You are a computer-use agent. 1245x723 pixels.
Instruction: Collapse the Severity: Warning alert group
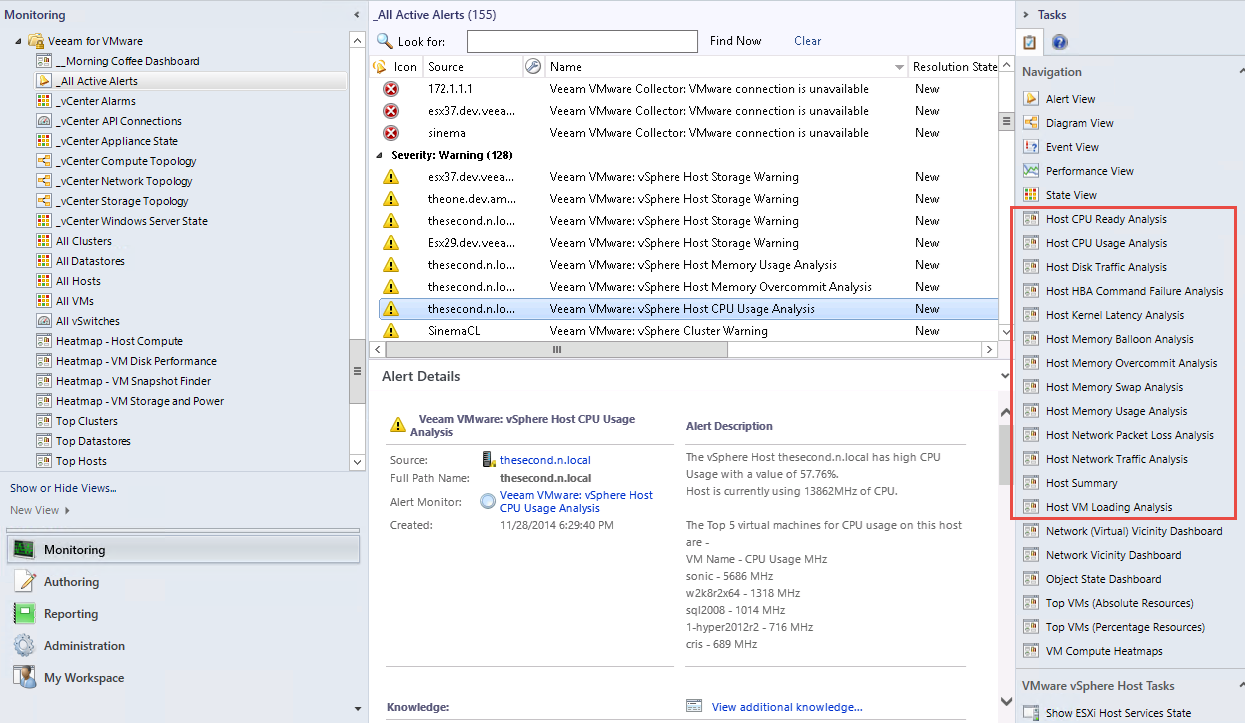380,156
